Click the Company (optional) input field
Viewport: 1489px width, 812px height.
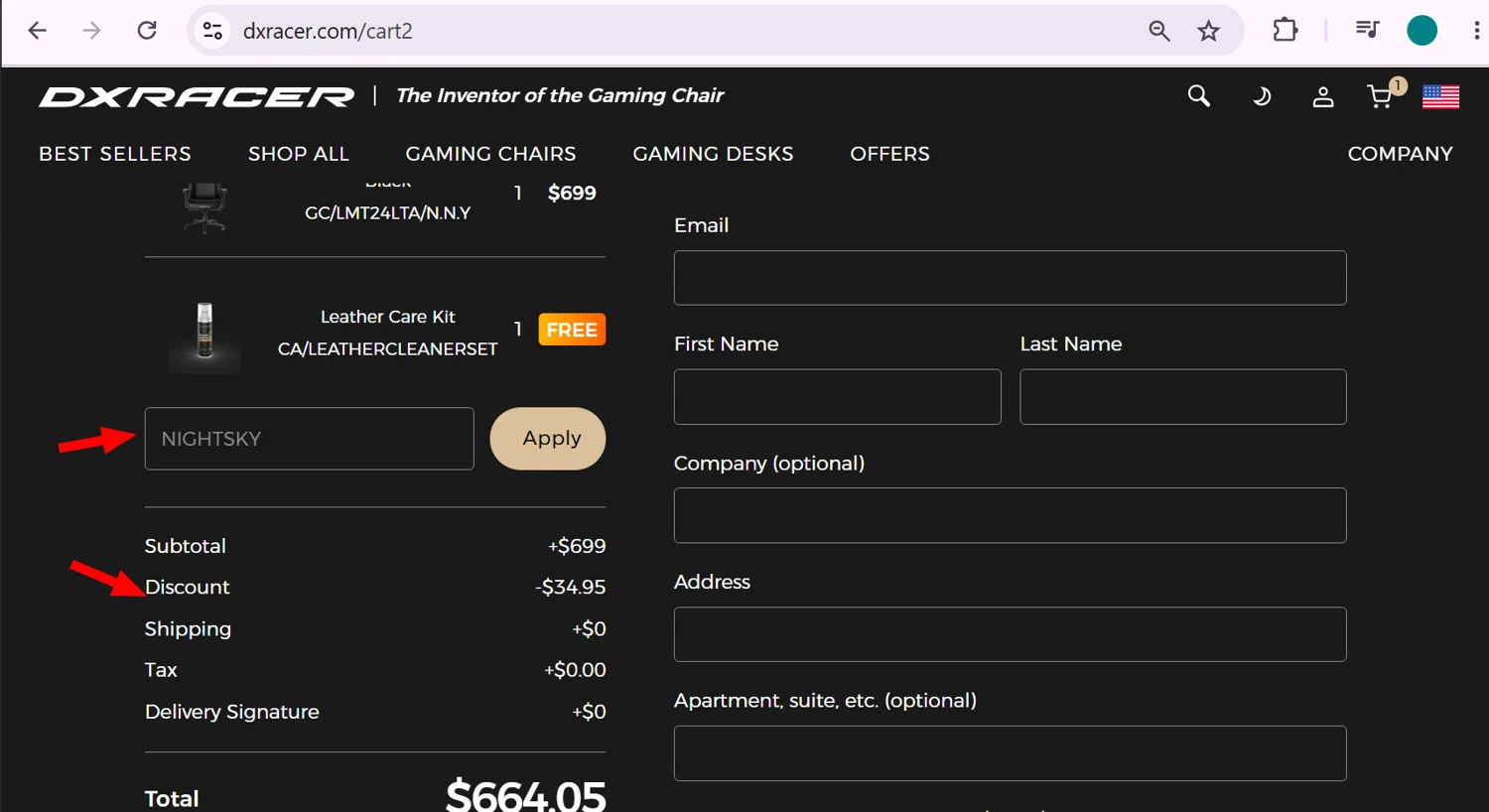point(1010,515)
